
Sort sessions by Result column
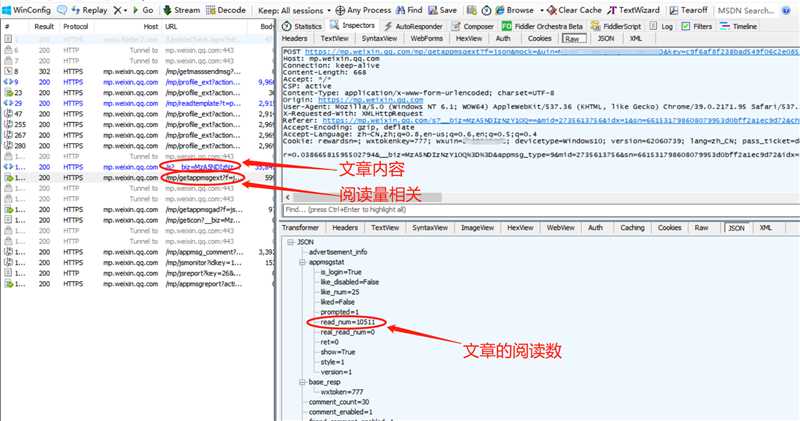coord(44,27)
